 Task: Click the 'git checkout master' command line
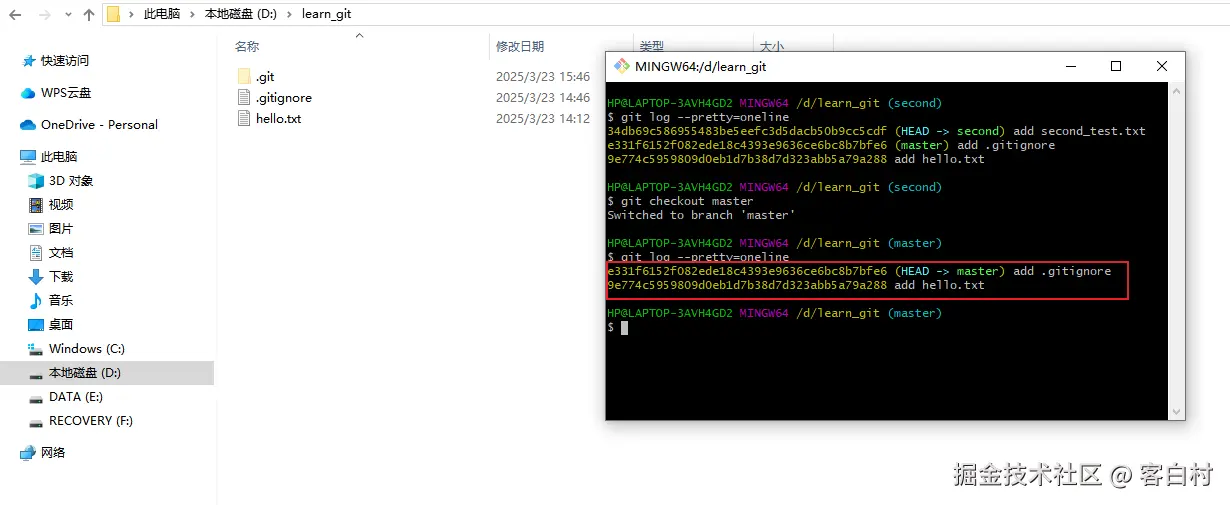pos(680,201)
